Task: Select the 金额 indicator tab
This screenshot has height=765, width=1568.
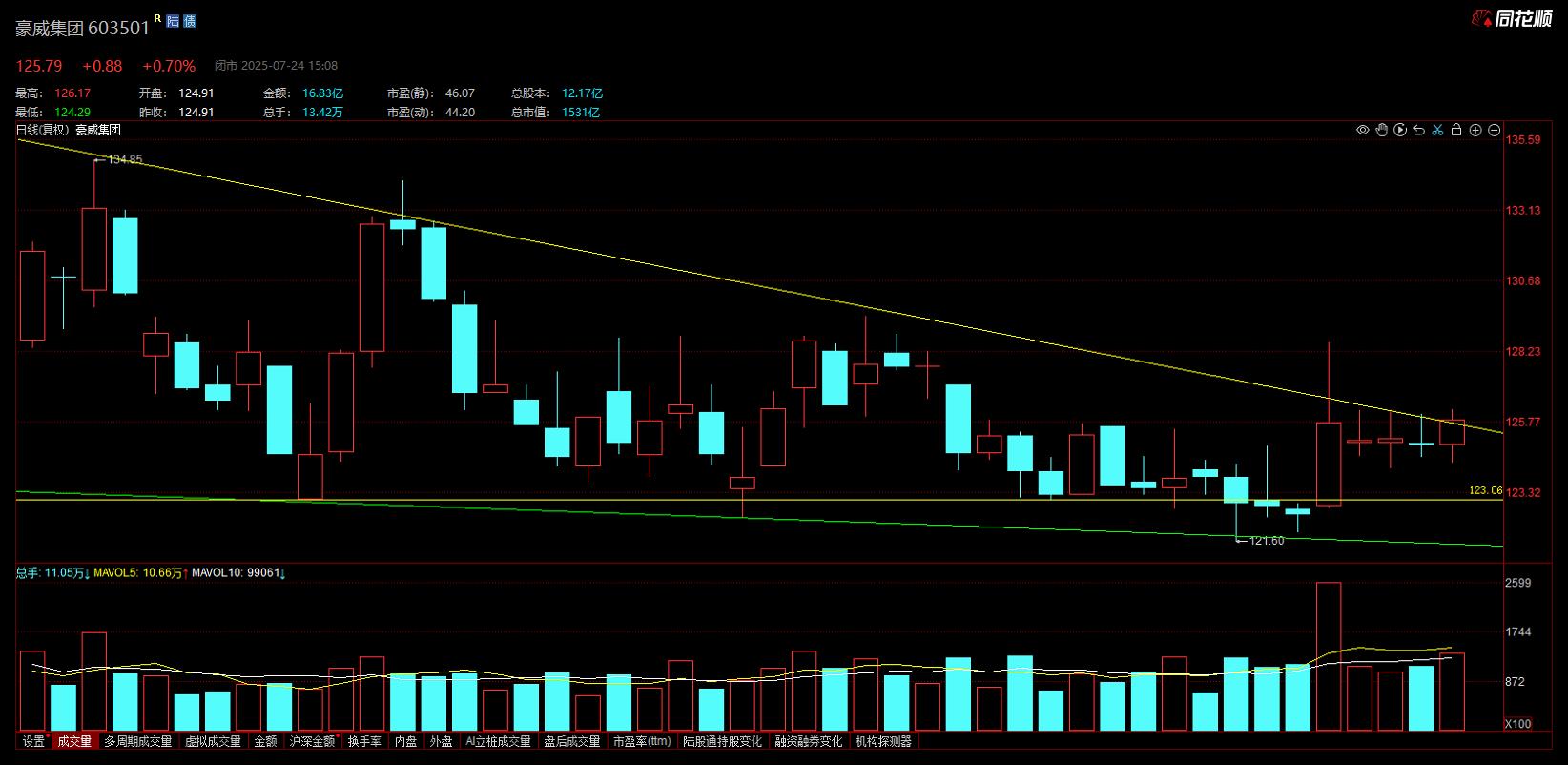Action: (x=265, y=741)
